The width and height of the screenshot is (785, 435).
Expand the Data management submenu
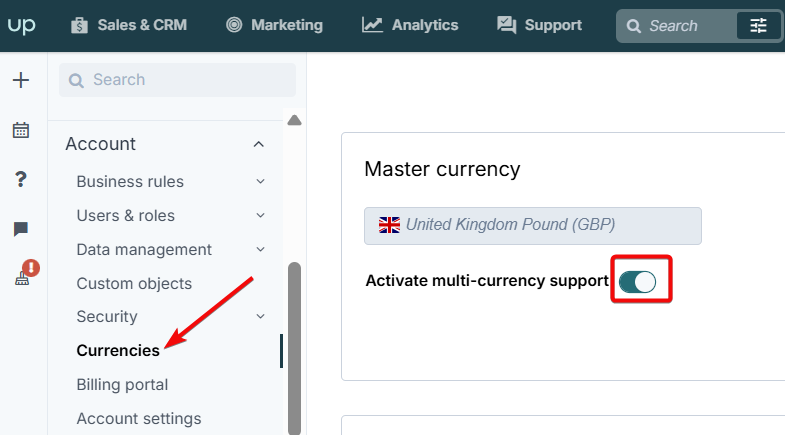(x=260, y=249)
